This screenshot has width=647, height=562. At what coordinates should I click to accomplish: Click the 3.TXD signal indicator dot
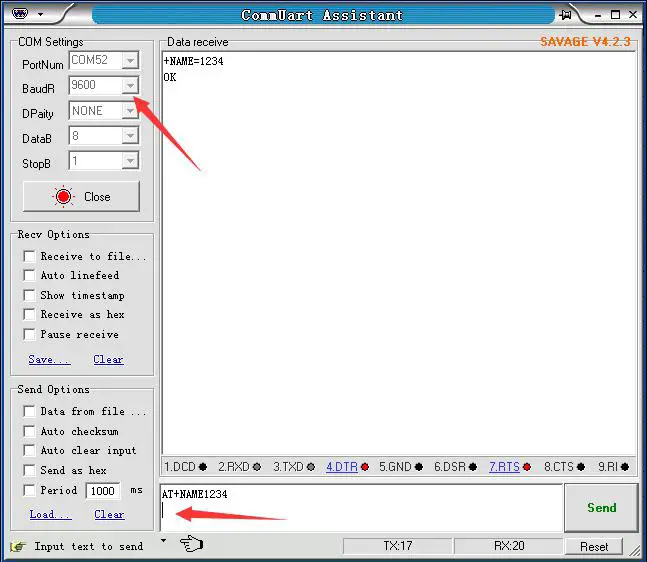click(311, 467)
